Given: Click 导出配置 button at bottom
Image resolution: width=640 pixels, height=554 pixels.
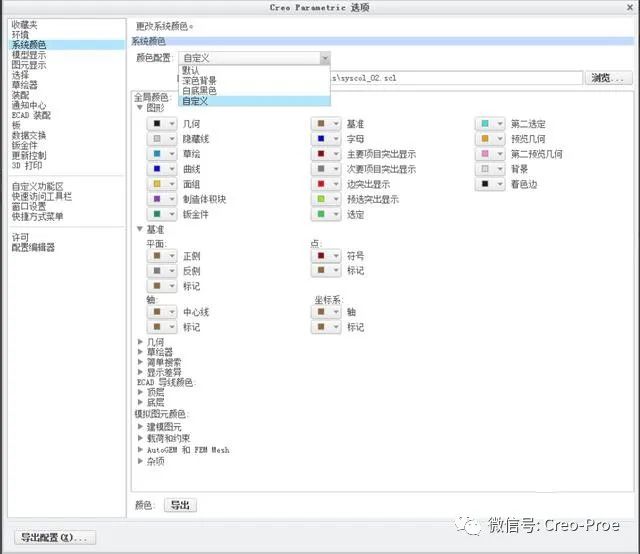Looking at the screenshot, I should [x=55, y=537].
